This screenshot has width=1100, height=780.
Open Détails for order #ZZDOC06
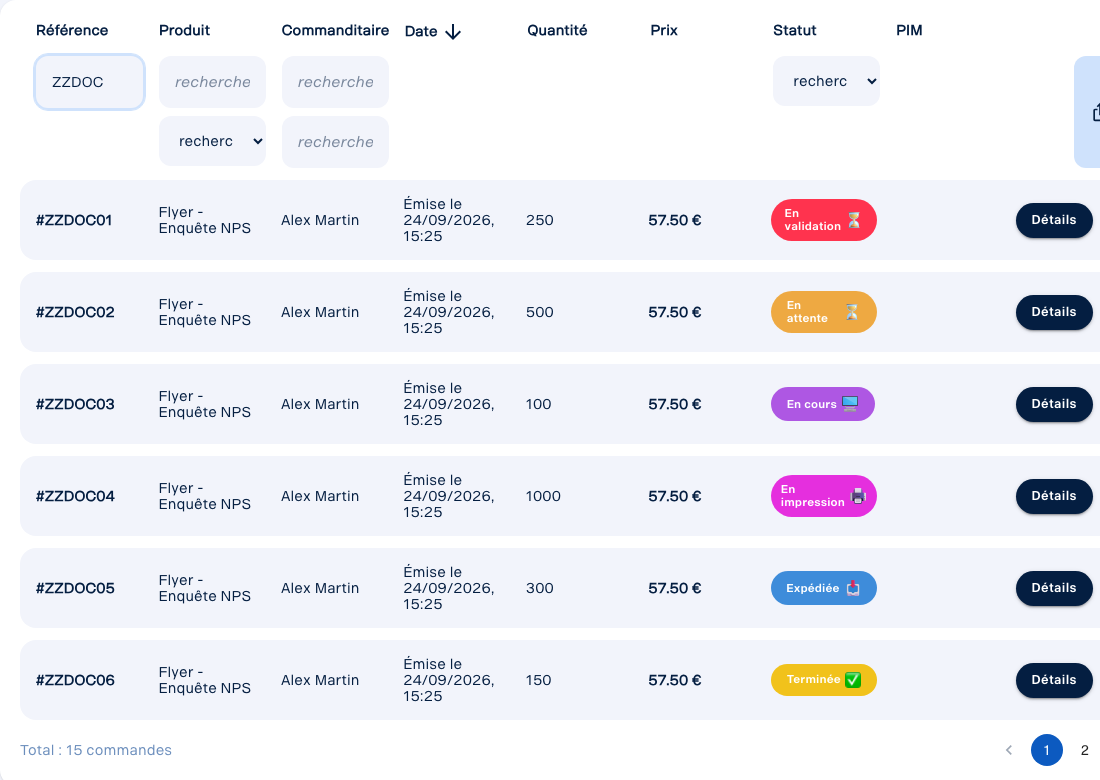1054,680
